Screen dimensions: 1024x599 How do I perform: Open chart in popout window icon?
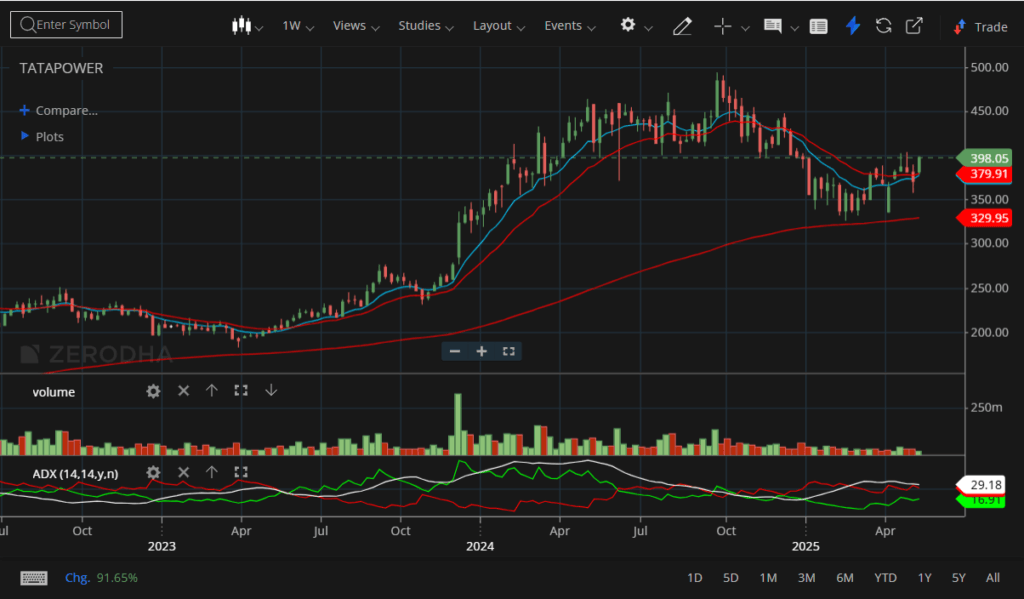click(914, 26)
